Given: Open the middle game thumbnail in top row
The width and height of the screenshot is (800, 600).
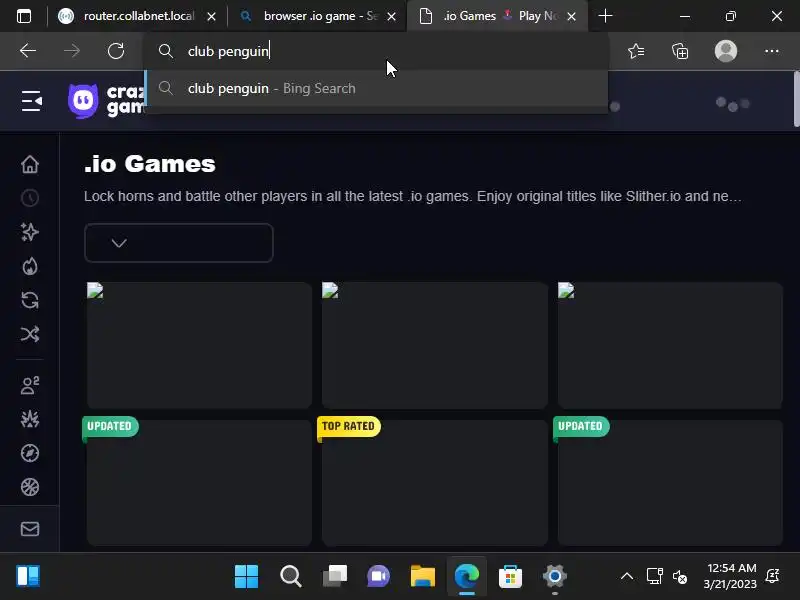Looking at the screenshot, I should point(435,345).
